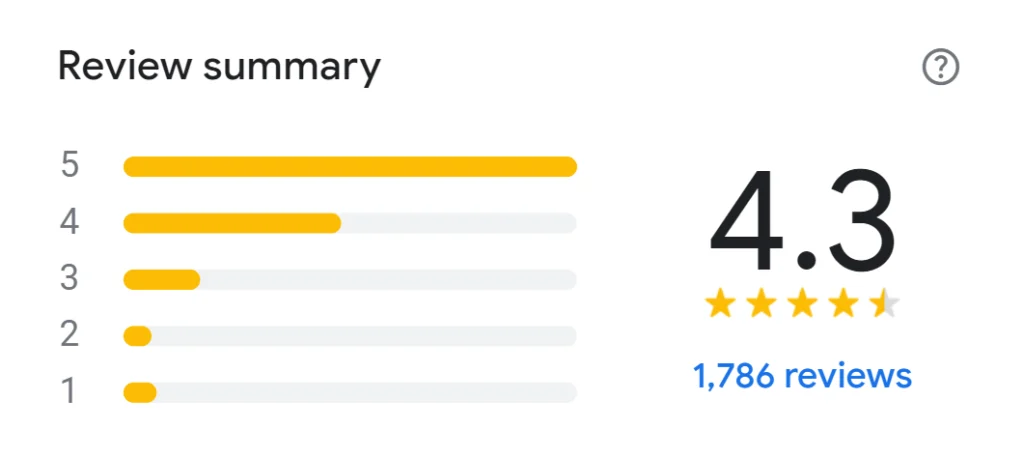1024x457 pixels.
Task: Click the second yellow star
Action: (761, 303)
